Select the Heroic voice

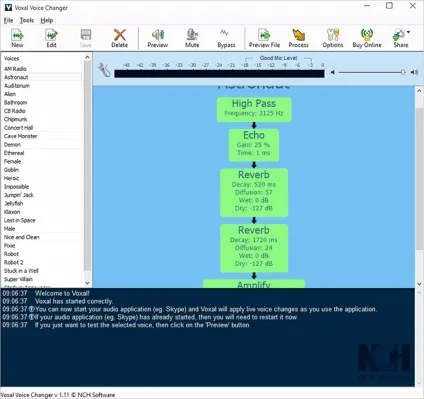pyautogui.click(x=41, y=178)
